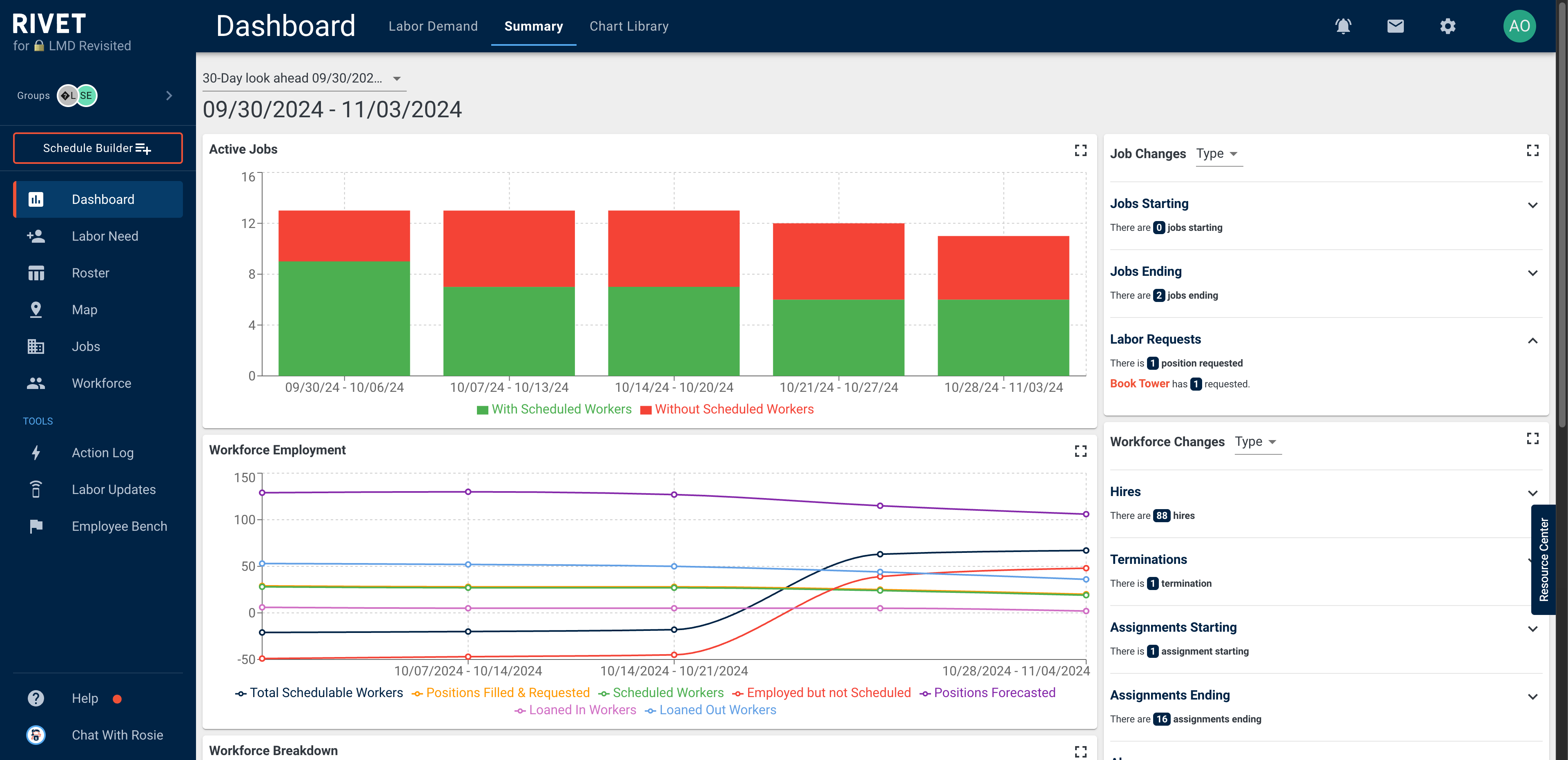Open the Job Changes Type dropdown

coord(1218,154)
